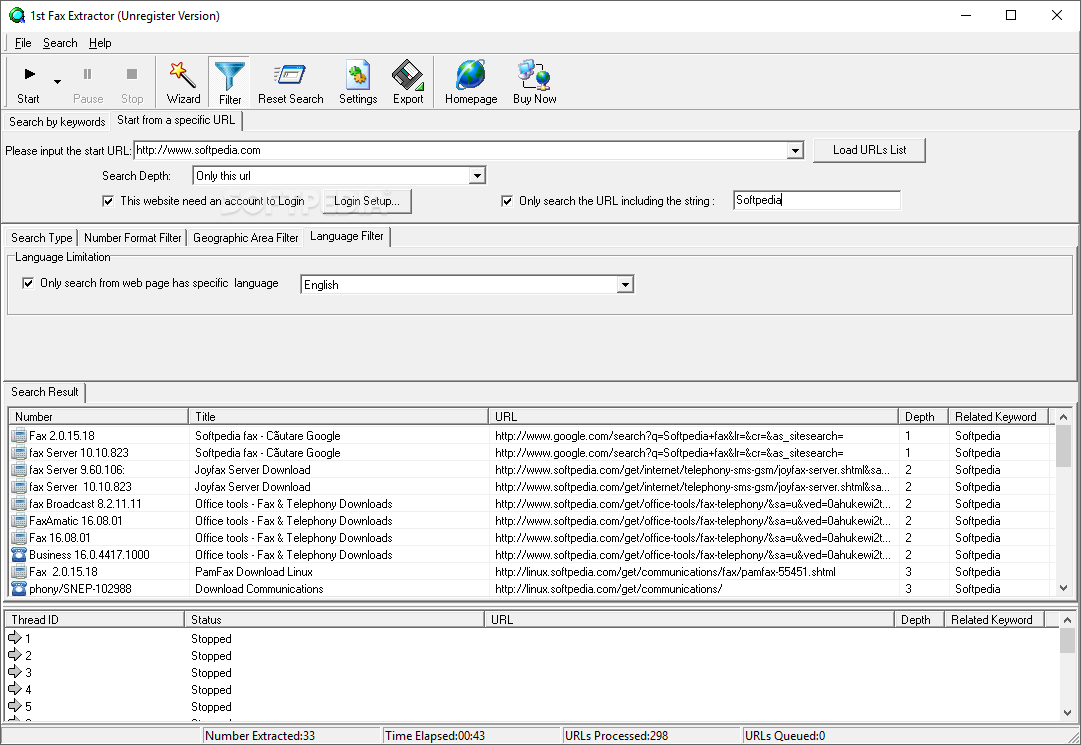Screen dimensions: 1081x745
Task: Click fax icon beside fax Broadcast 8.2.11.11
Action: click(x=19, y=504)
